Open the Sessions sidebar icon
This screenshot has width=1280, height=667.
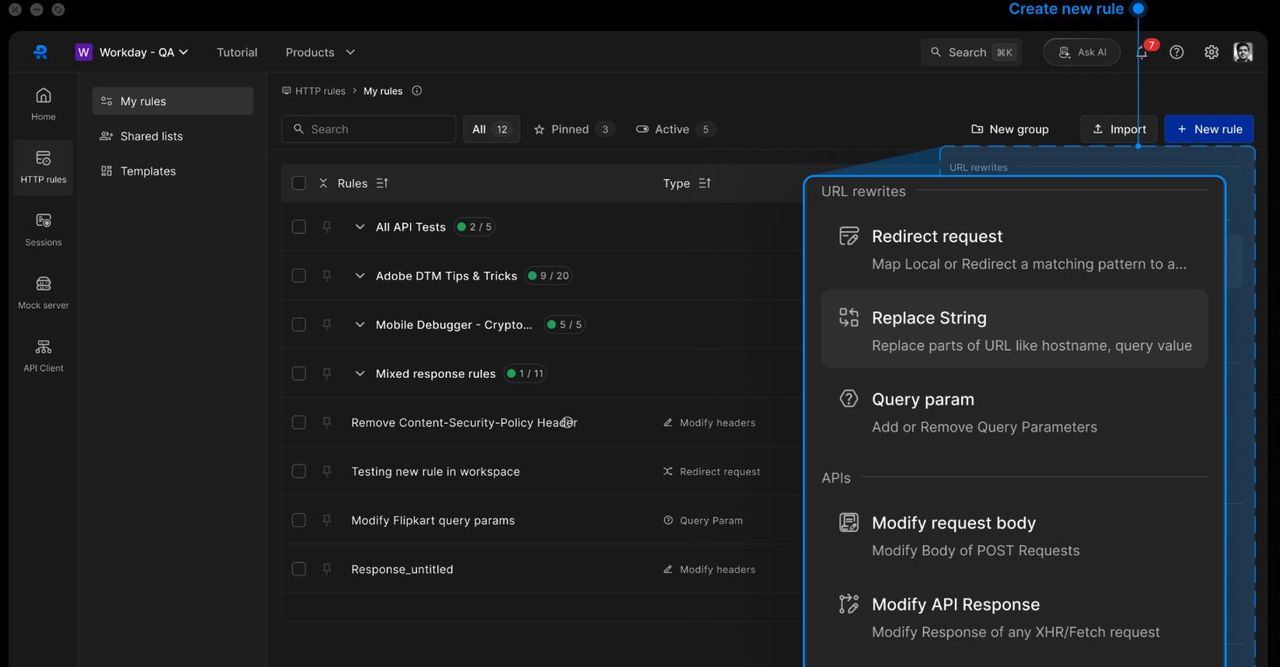point(43,229)
